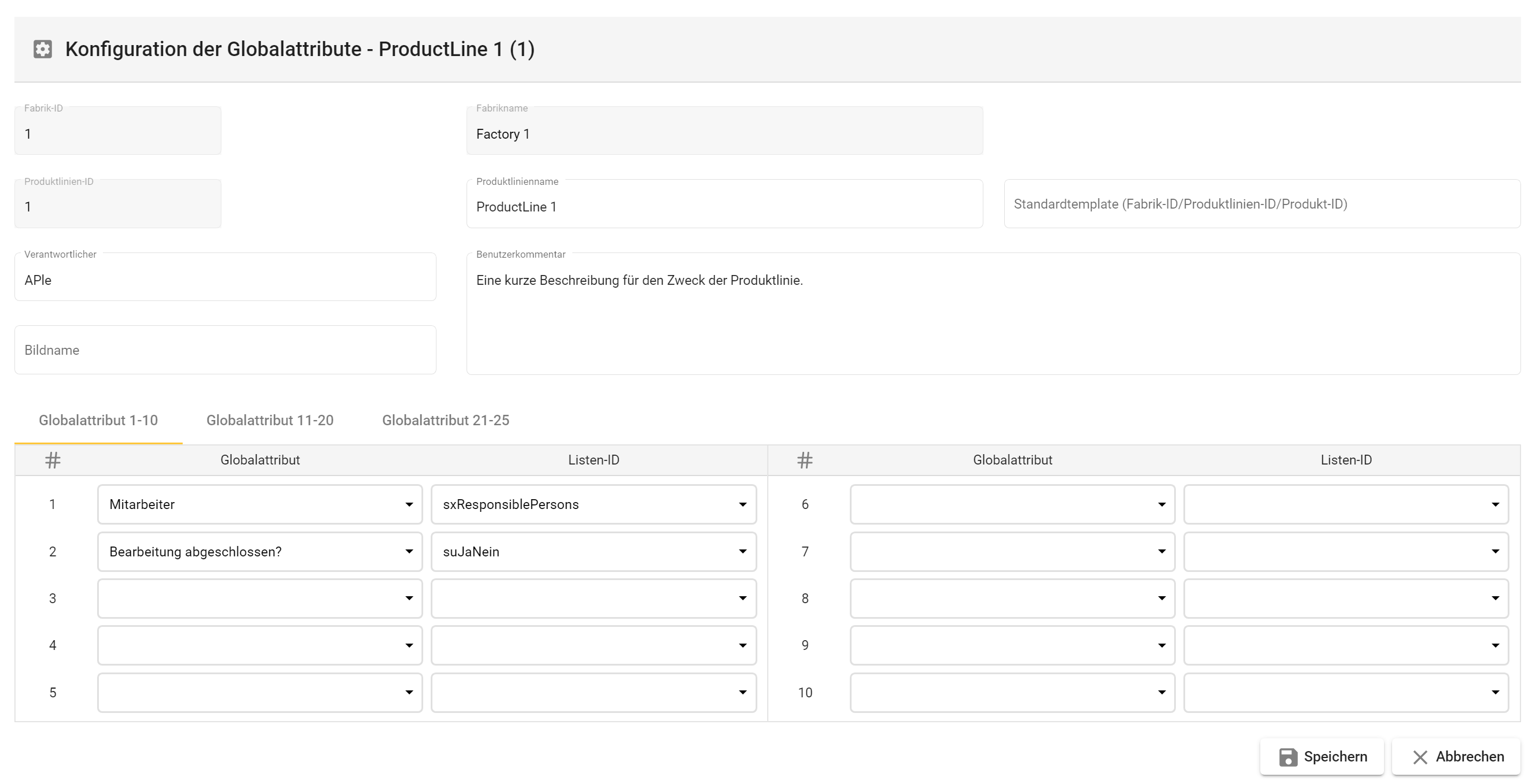
Task: Click the Abbrechen button
Action: coord(1456,757)
